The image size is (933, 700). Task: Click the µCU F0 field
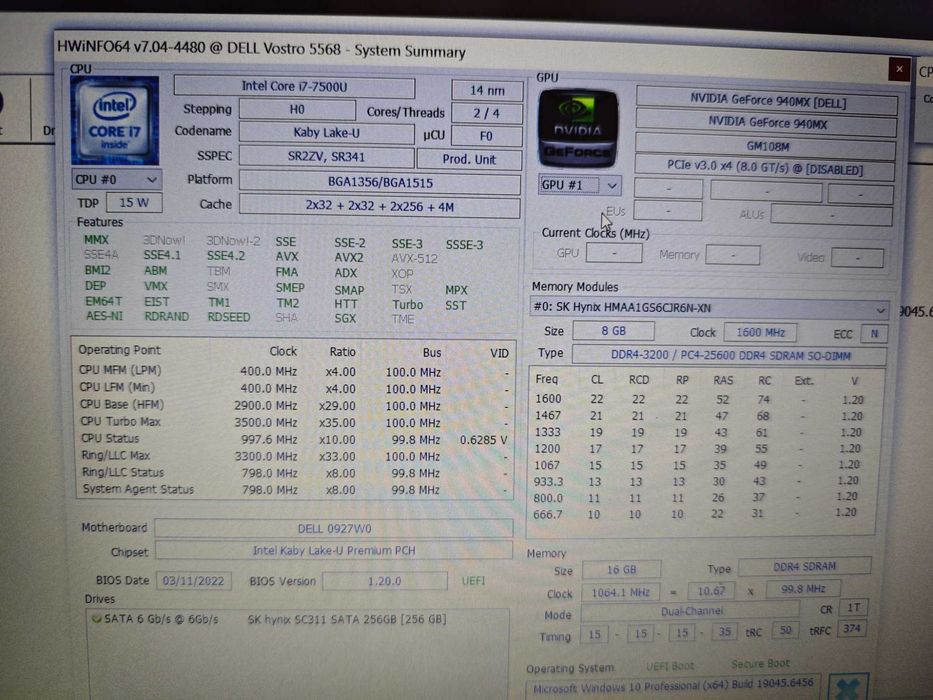tap(486, 136)
